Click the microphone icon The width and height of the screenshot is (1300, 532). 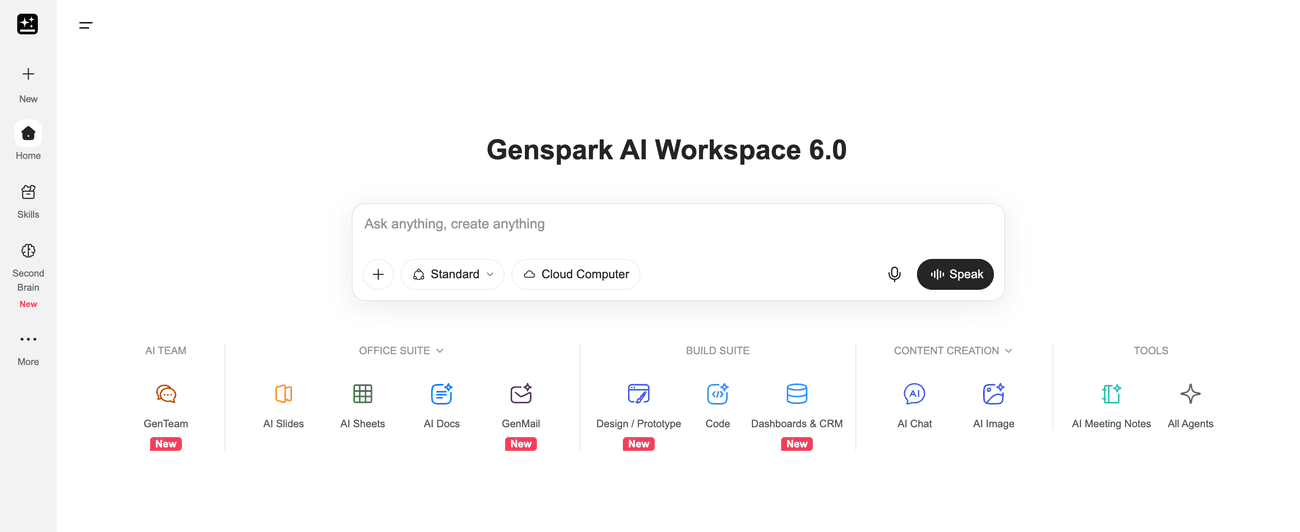coord(894,274)
